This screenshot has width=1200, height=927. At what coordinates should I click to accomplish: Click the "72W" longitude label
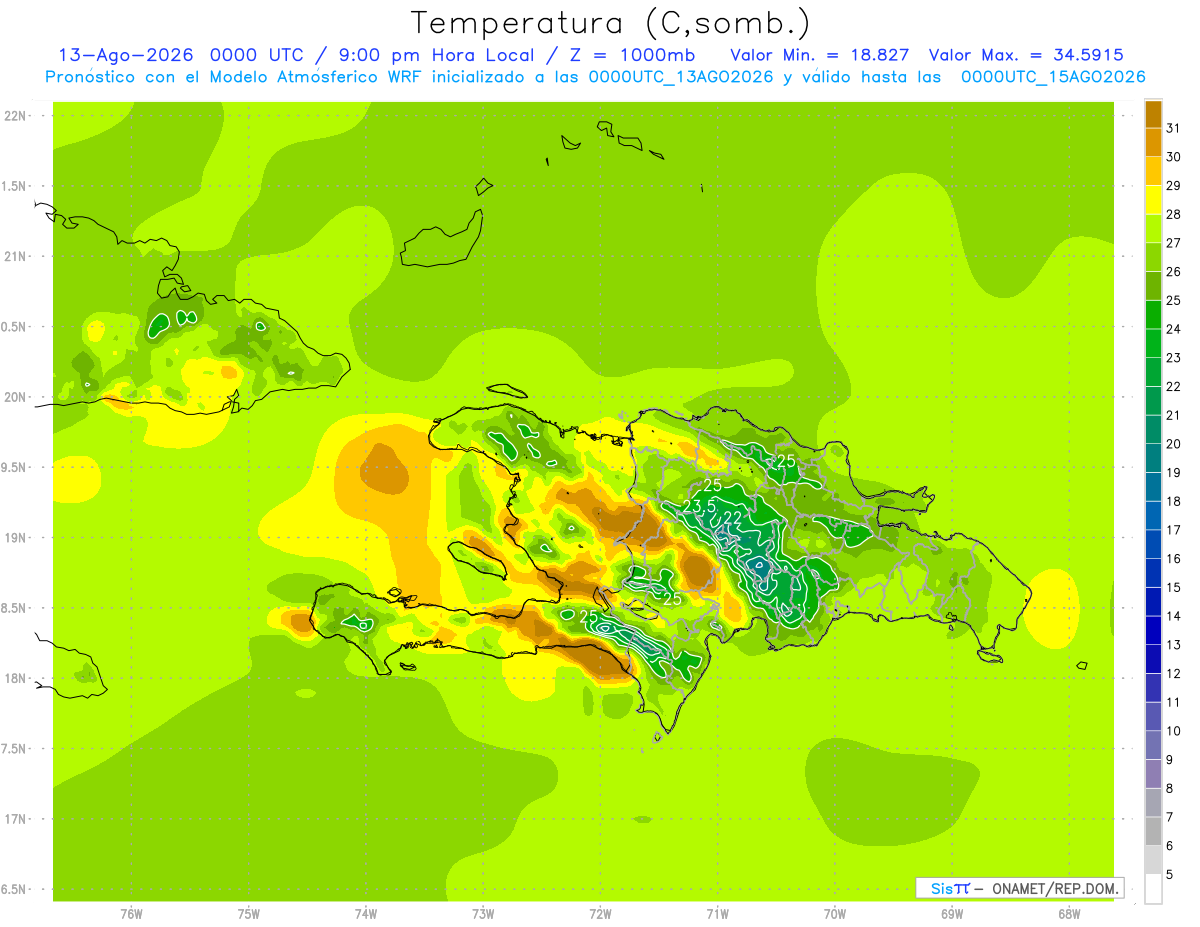coord(600,914)
